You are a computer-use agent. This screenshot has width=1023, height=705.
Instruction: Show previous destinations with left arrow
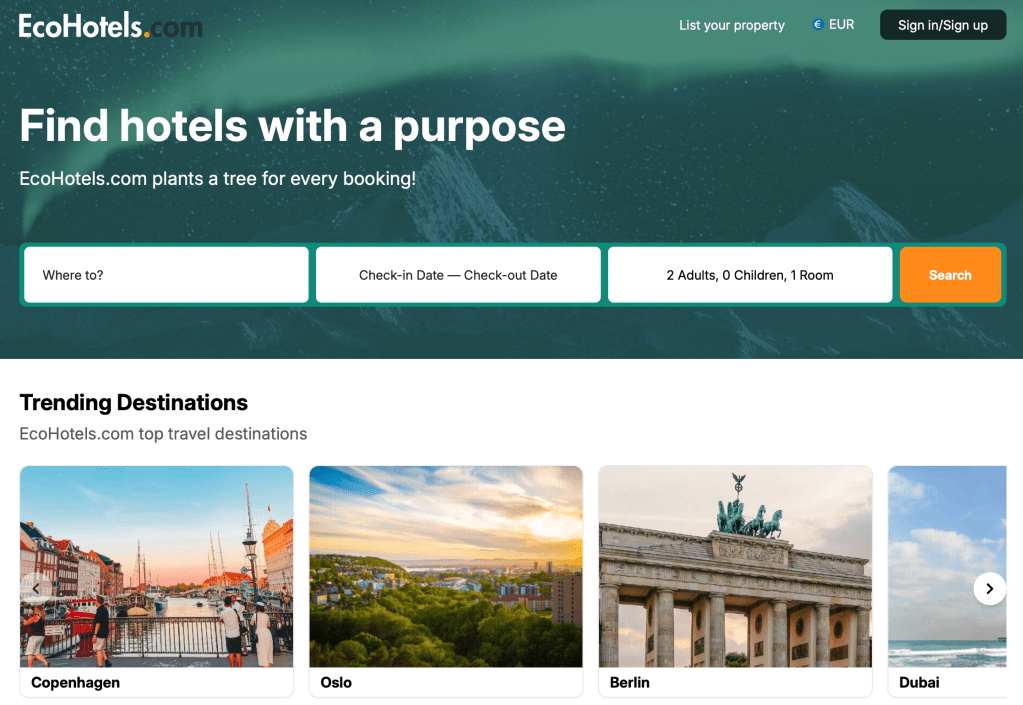(37, 589)
